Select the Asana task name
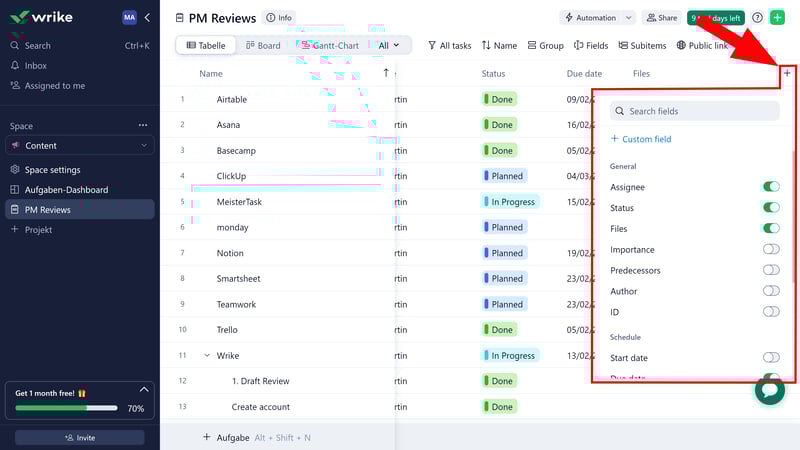Viewport: 800px width, 450px height. (228, 124)
